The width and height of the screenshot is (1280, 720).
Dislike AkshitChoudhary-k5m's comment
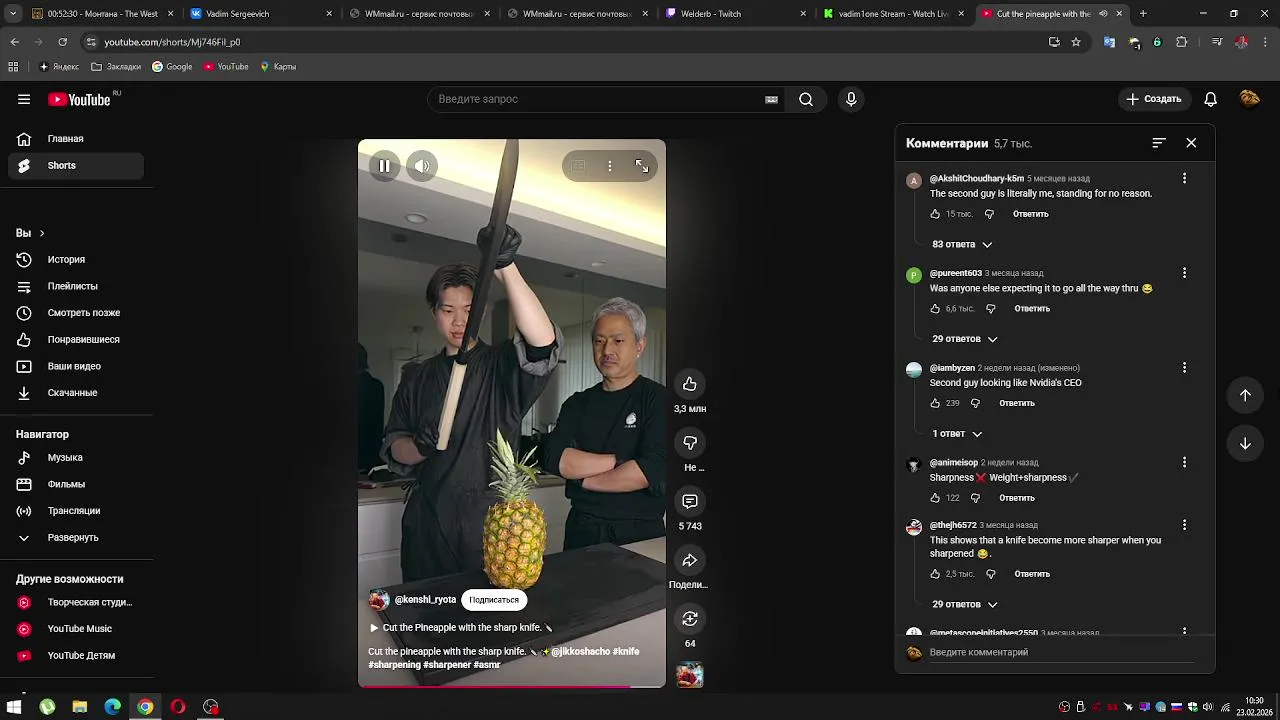(x=990, y=214)
